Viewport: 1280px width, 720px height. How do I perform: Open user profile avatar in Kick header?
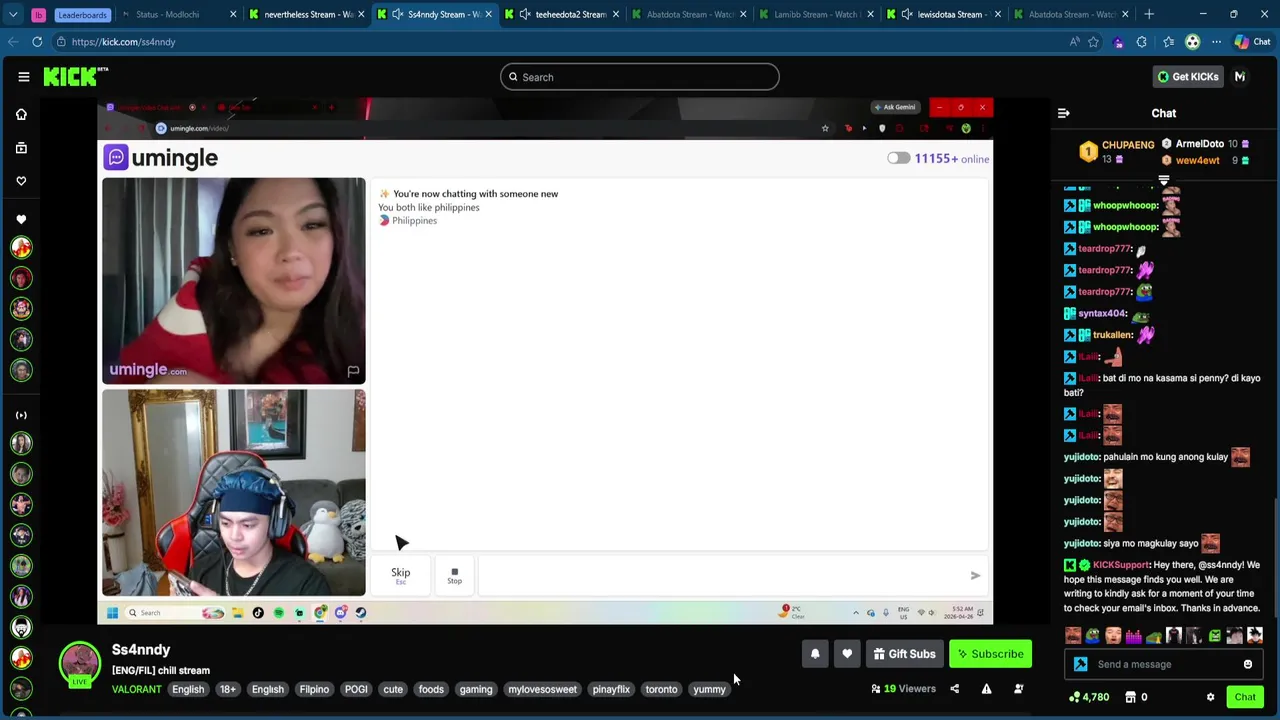[1240, 77]
